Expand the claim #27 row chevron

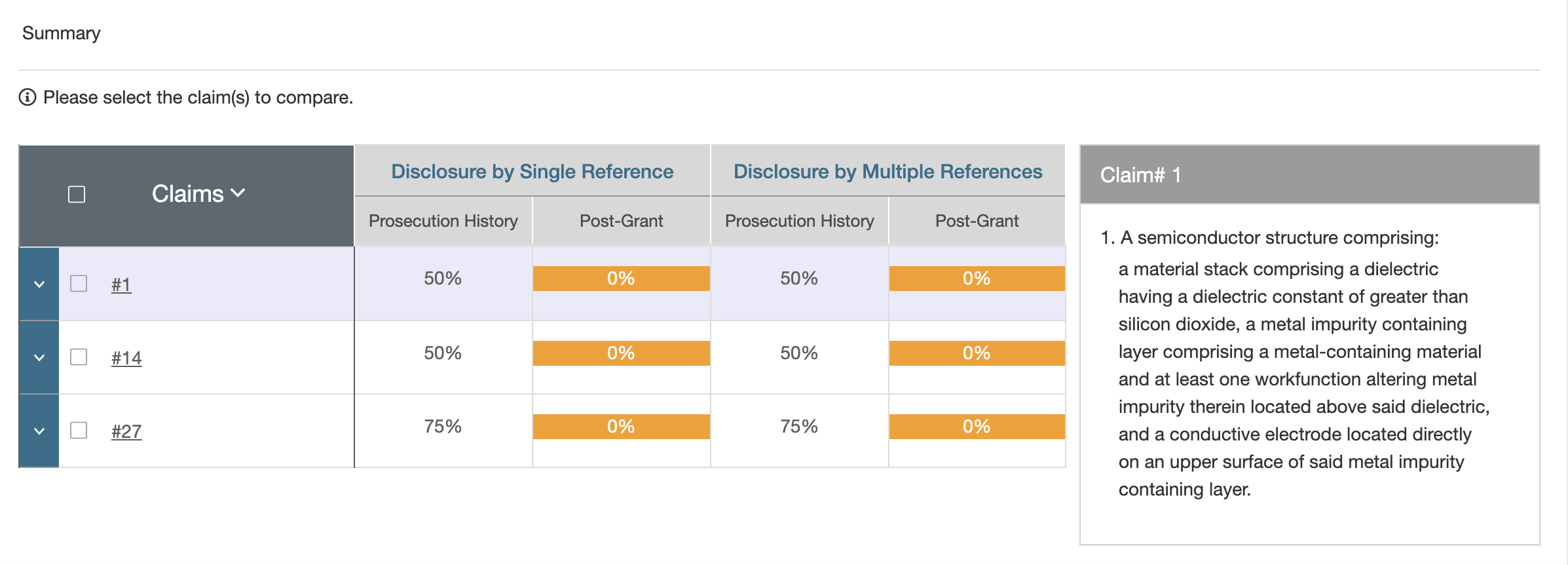coord(39,431)
